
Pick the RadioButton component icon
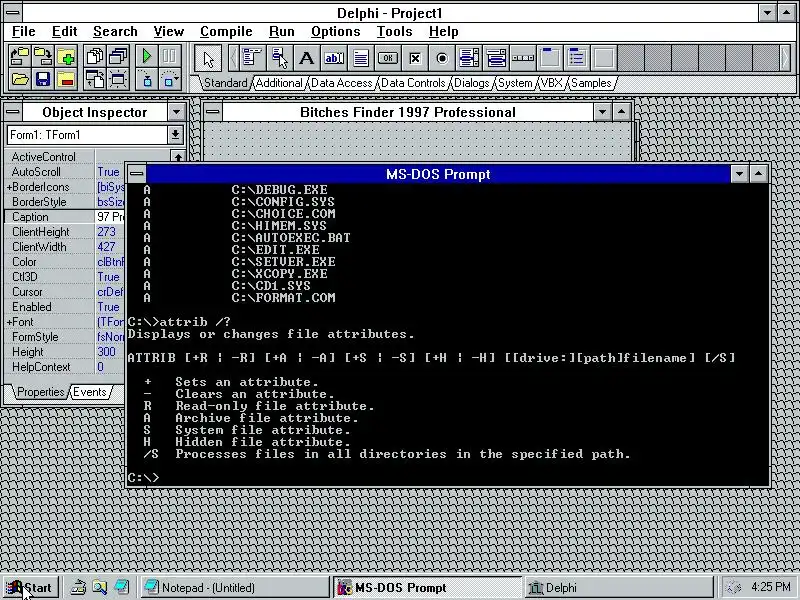pyautogui.click(x=442, y=58)
